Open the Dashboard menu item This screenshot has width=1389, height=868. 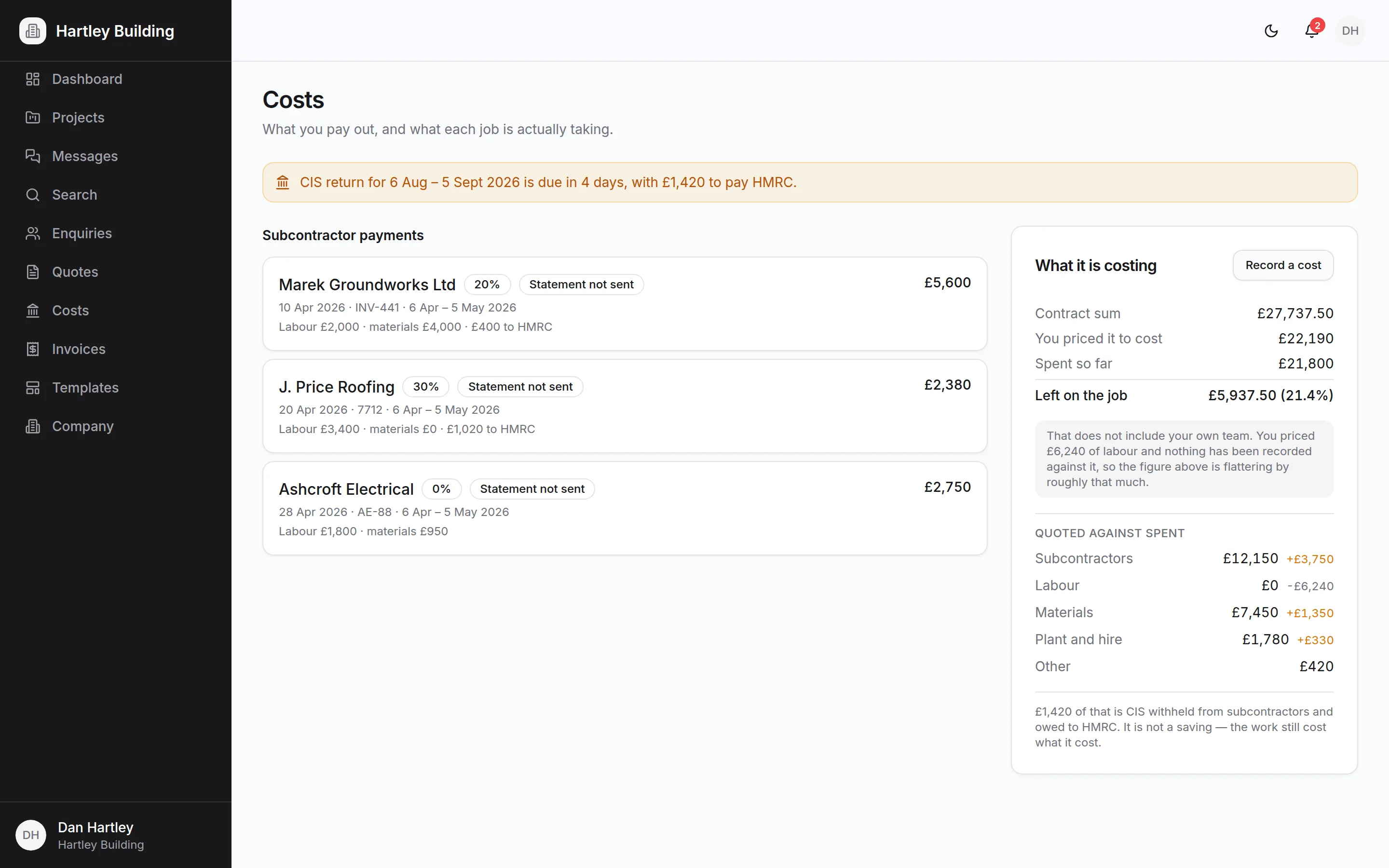(116, 79)
